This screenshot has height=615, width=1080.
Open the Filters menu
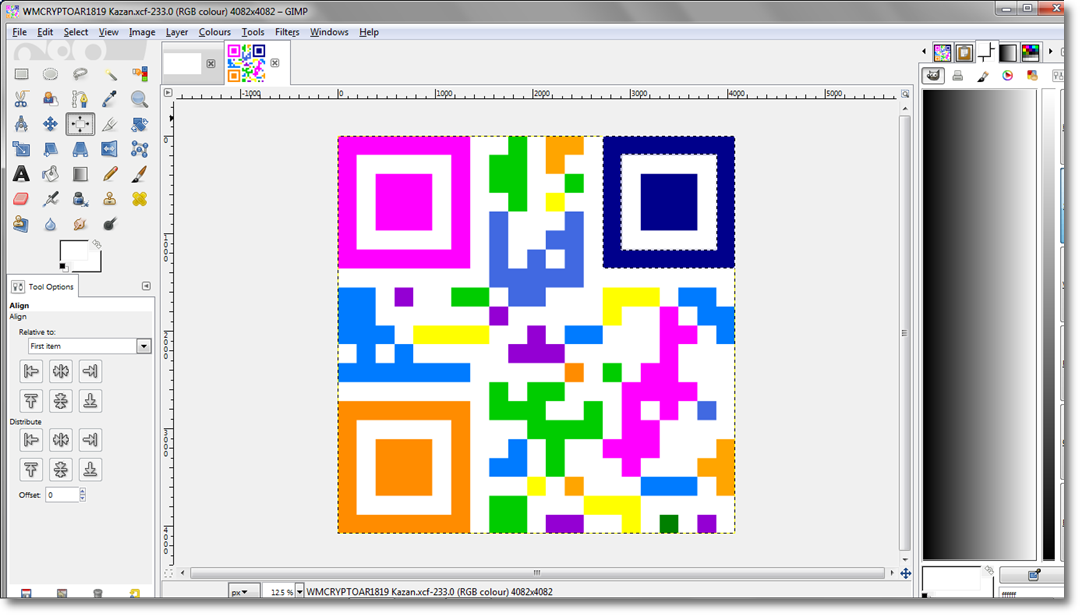[287, 32]
